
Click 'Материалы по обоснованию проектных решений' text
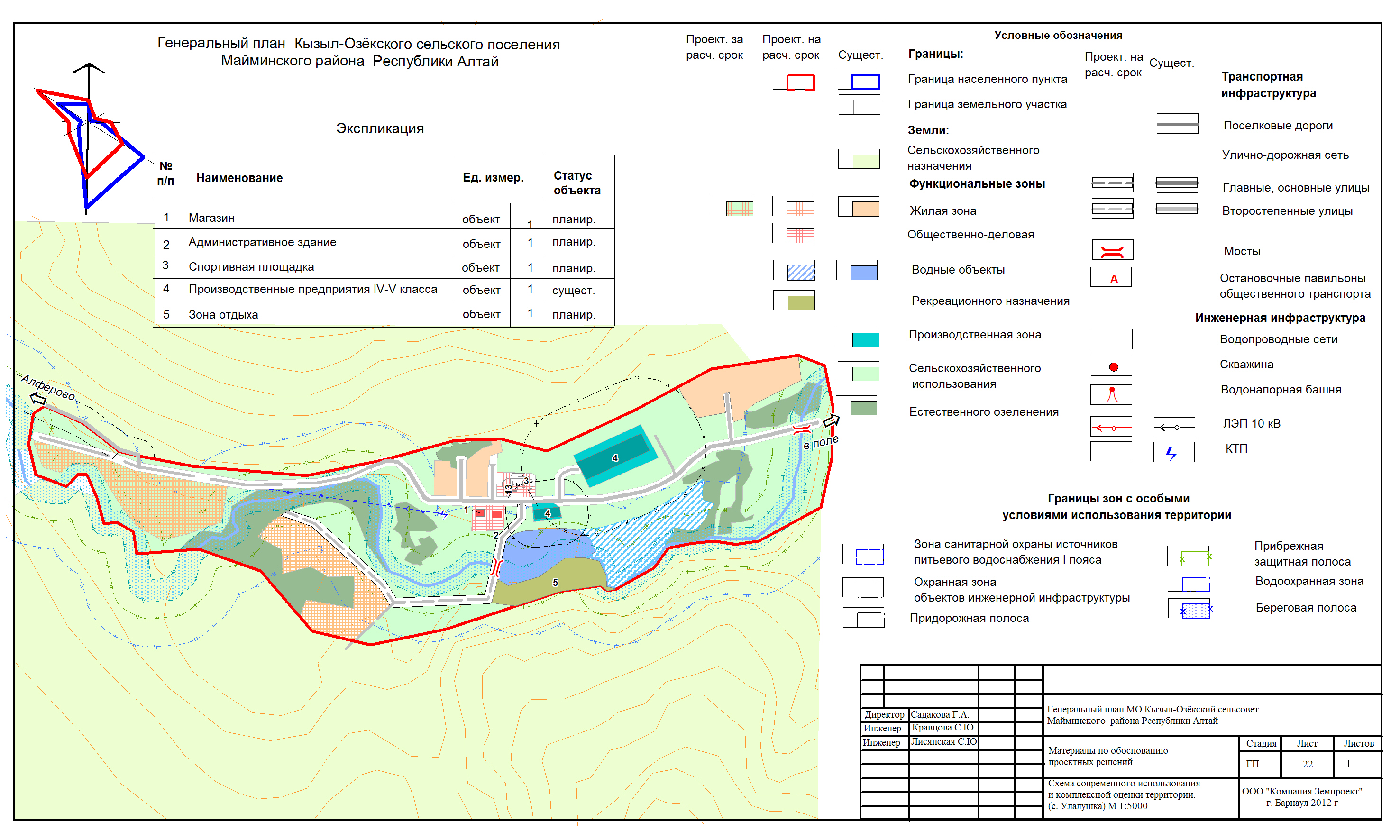[1108, 756]
